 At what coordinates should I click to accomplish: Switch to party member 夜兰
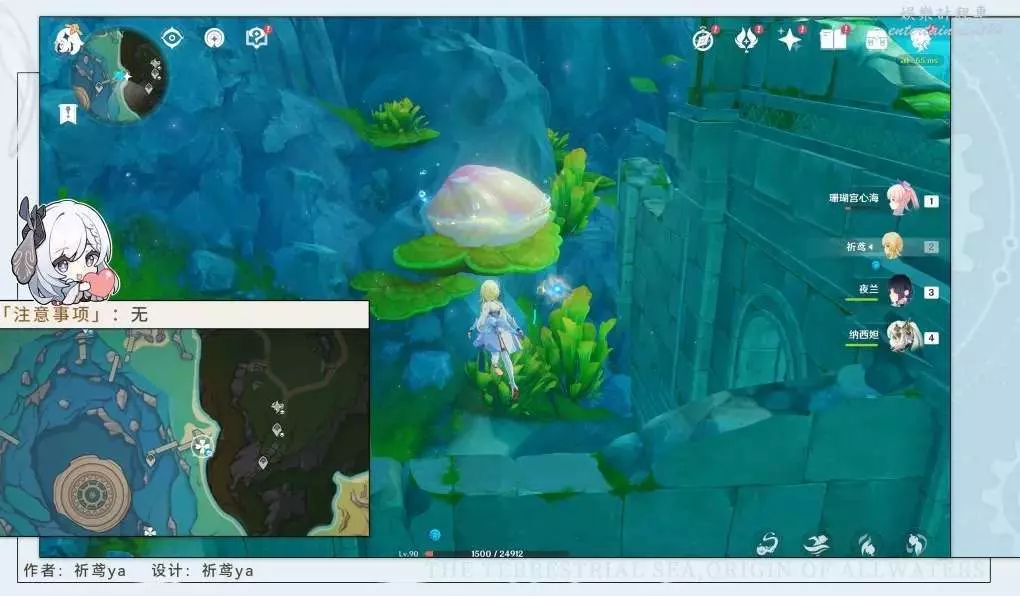(x=900, y=291)
